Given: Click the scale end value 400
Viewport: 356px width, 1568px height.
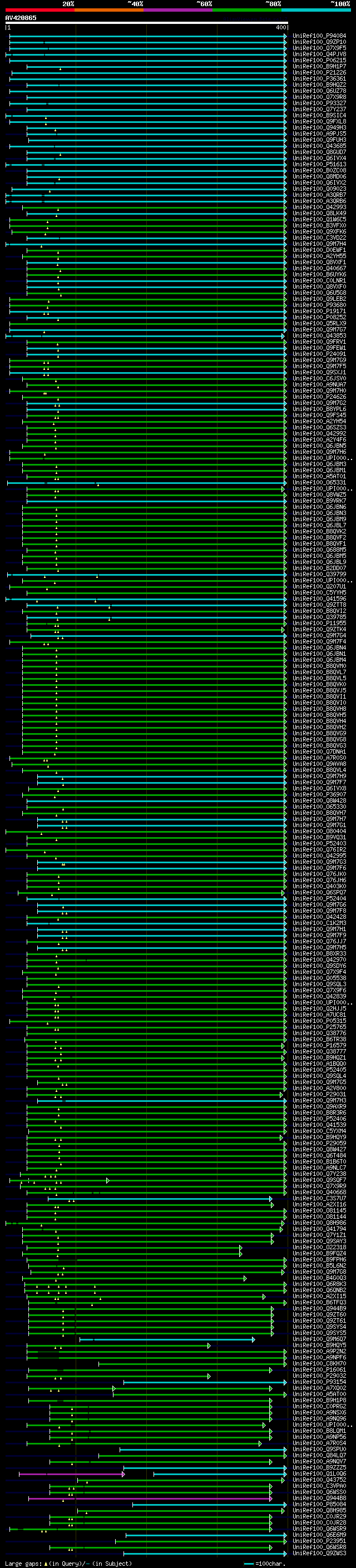Looking at the screenshot, I should pos(280,27).
